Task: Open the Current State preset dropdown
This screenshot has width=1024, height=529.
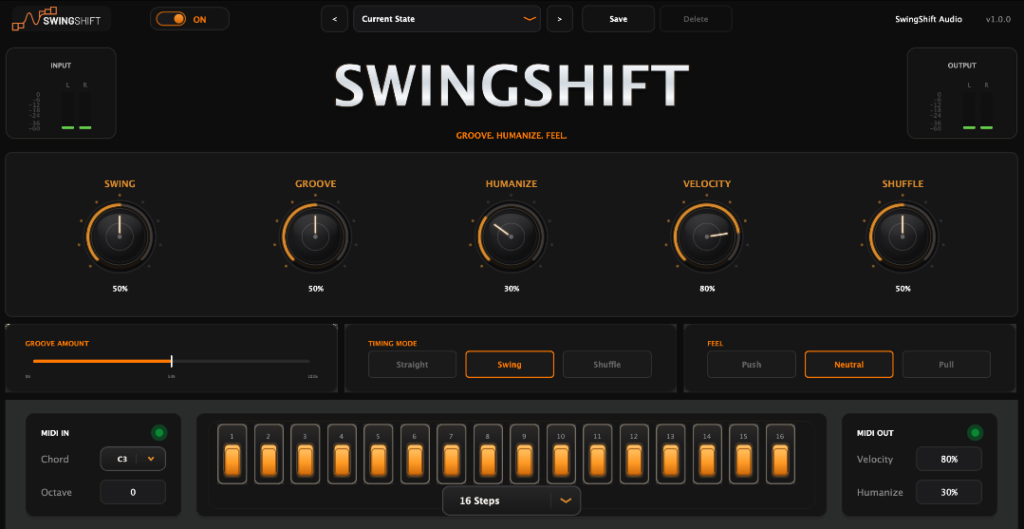Action: pyautogui.click(x=447, y=19)
